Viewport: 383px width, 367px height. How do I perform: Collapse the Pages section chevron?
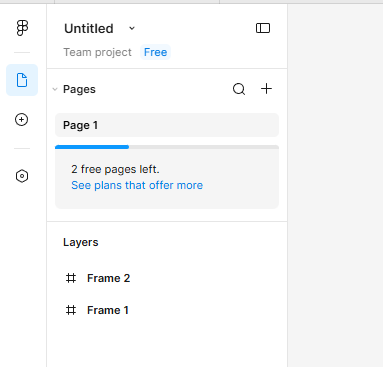click(55, 89)
